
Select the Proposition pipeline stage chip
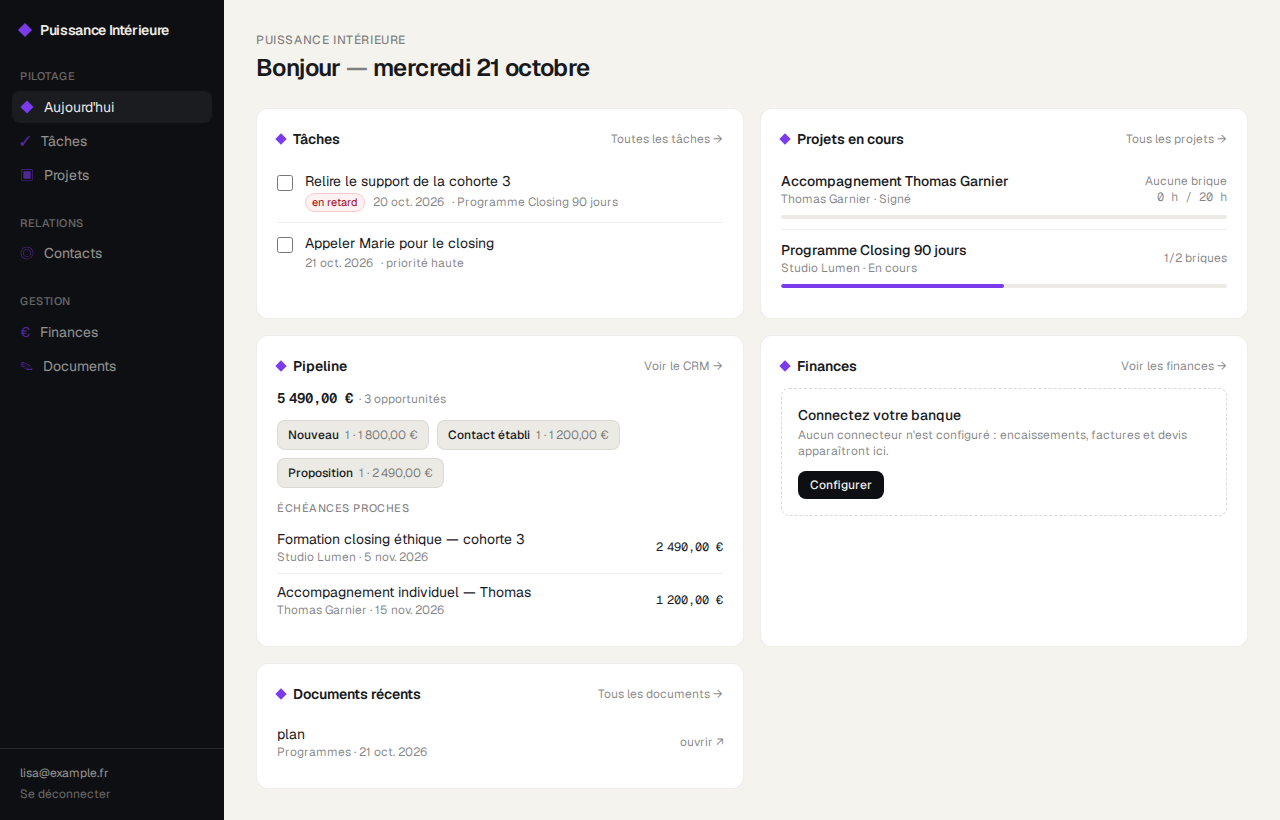coord(360,473)
